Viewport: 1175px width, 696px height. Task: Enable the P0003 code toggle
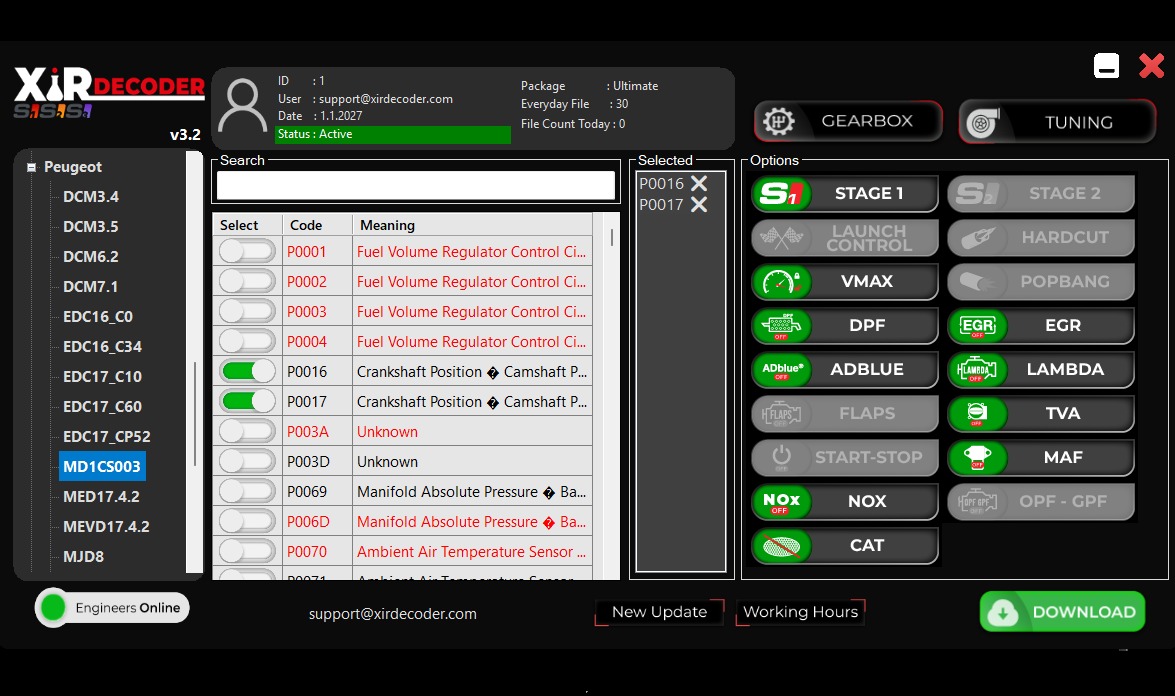point(247,311)
